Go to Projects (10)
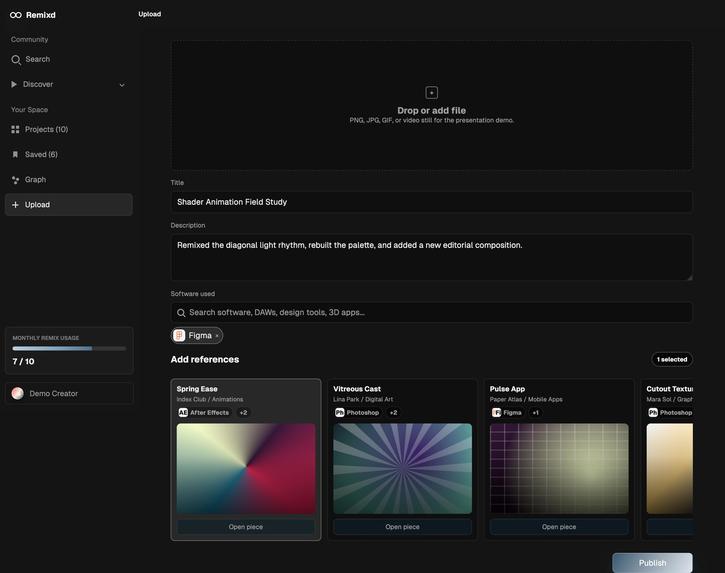725x573 pixels. (69, 129)
